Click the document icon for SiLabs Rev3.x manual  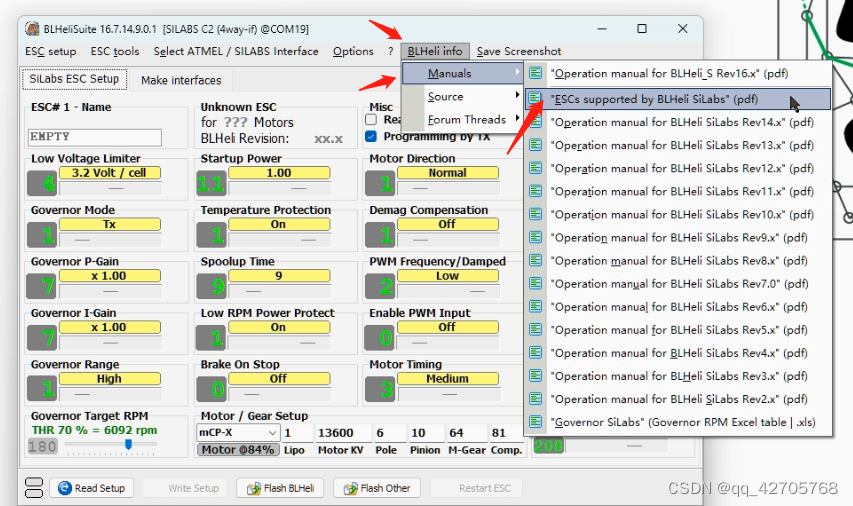[536, 376]
